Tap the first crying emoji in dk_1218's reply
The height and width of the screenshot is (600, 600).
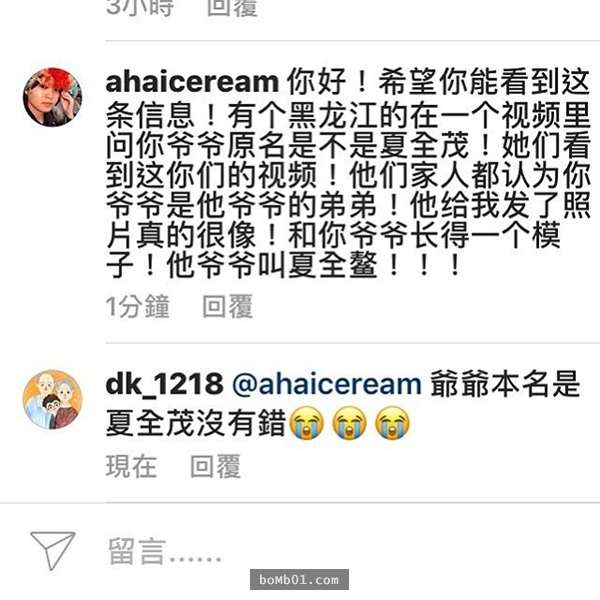307,423
